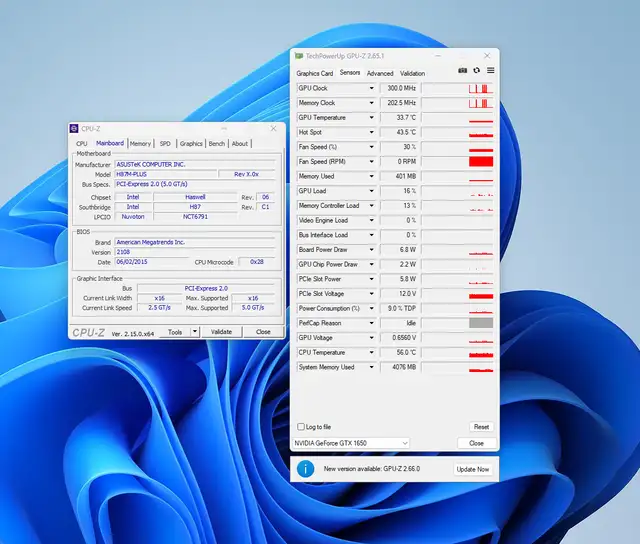This screenshot has width=640, height=544.
Task: Click the Fan Speed (RPM) red graph
Action: 481,162
